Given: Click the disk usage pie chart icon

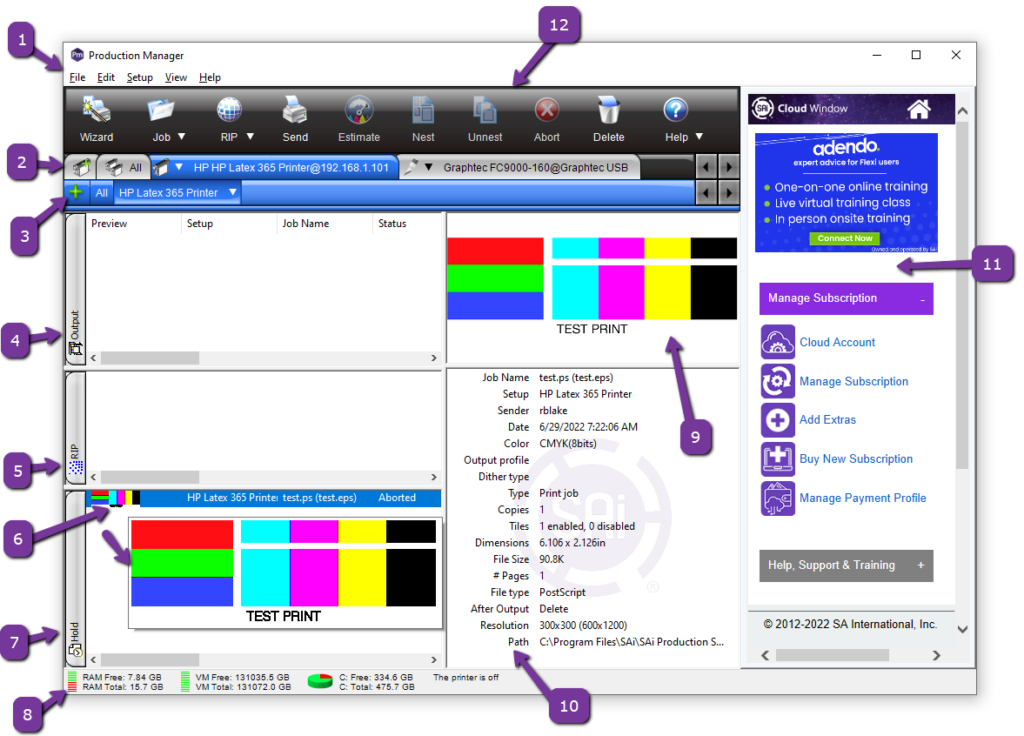Looking at the screenshot, I should pos(320,681).
